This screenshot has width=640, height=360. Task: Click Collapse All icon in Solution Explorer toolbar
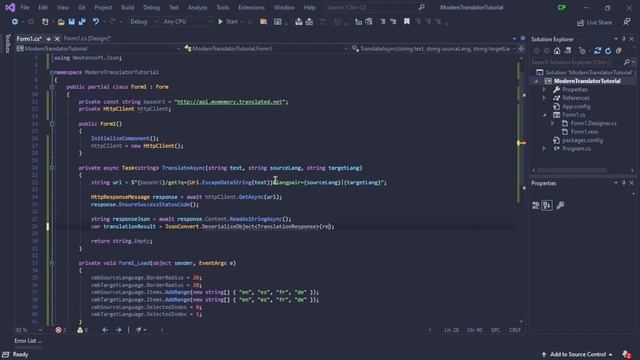pyautogui.click(x=619, y=51)
